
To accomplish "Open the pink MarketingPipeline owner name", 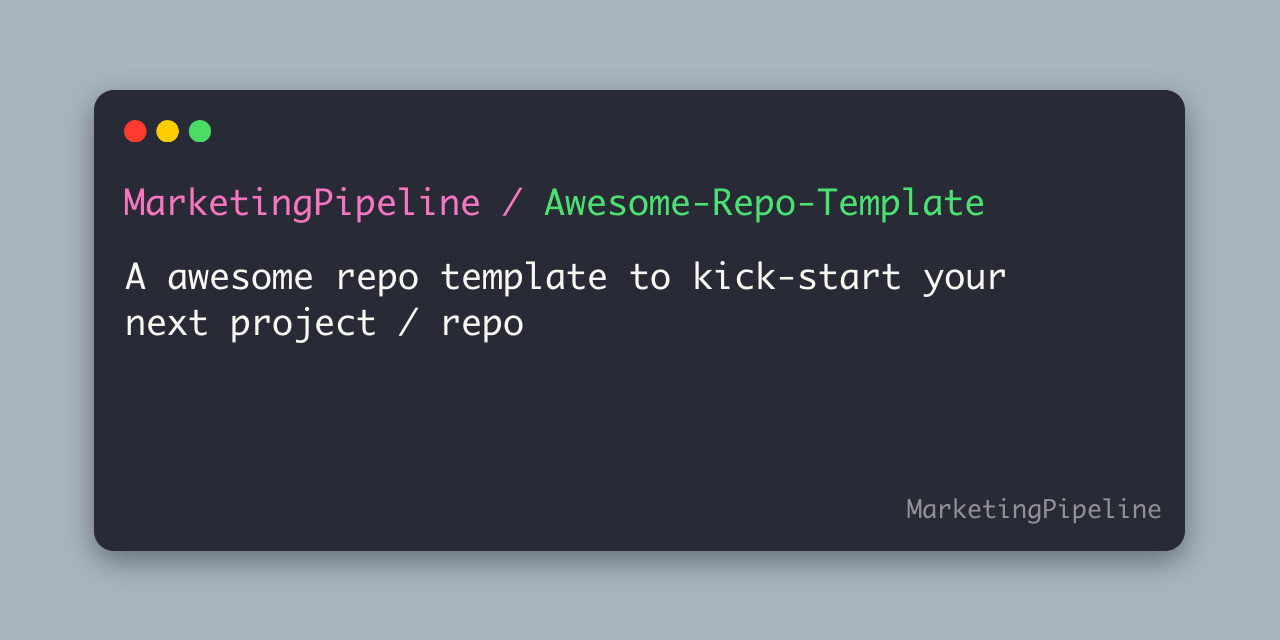I will [x=302, y=204].
